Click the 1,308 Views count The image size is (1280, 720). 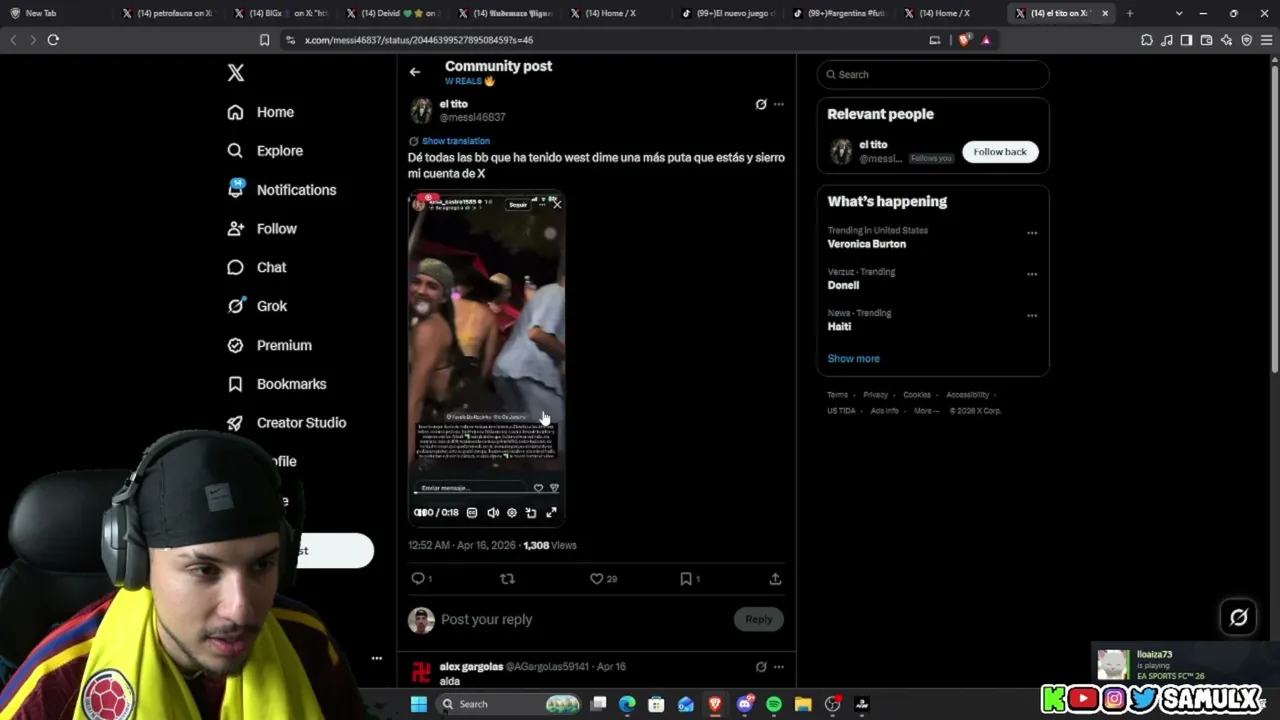[550, 546]
